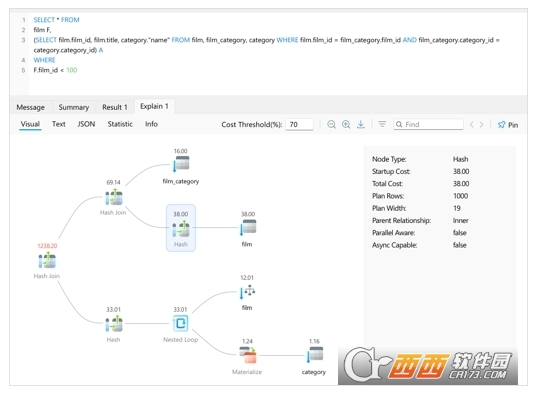The image size is (538, 395).
Task: Click the Startup Cost value 38.00
Action: point(461,172)
